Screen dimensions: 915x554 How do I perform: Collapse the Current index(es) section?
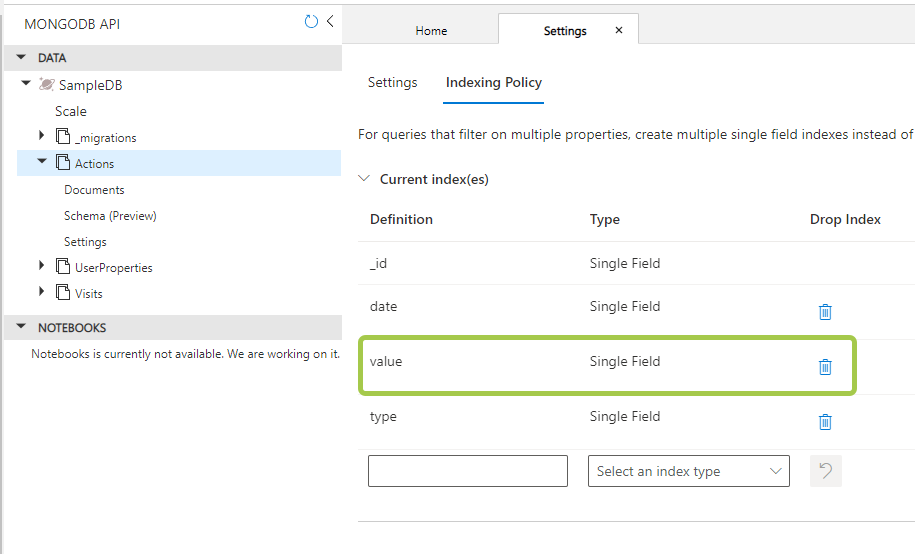coord(364,178)
